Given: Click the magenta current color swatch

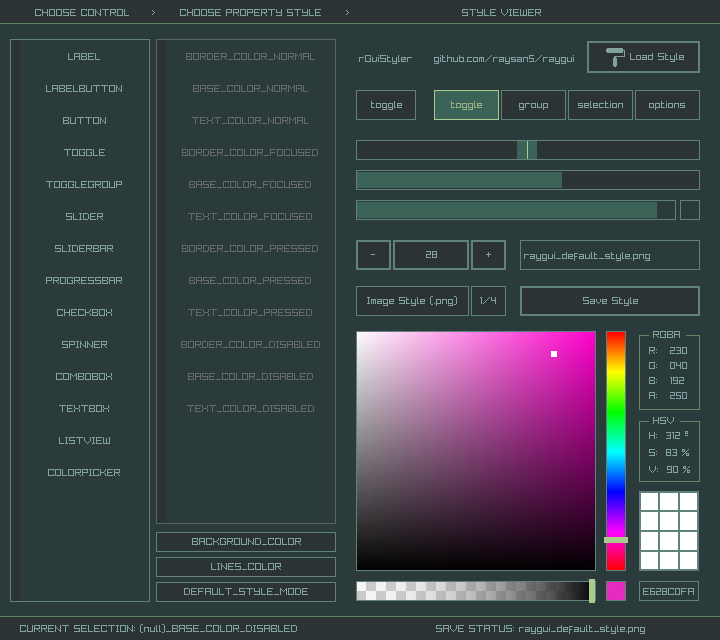Looking at the screenshot, I should [x=616, y=591].
